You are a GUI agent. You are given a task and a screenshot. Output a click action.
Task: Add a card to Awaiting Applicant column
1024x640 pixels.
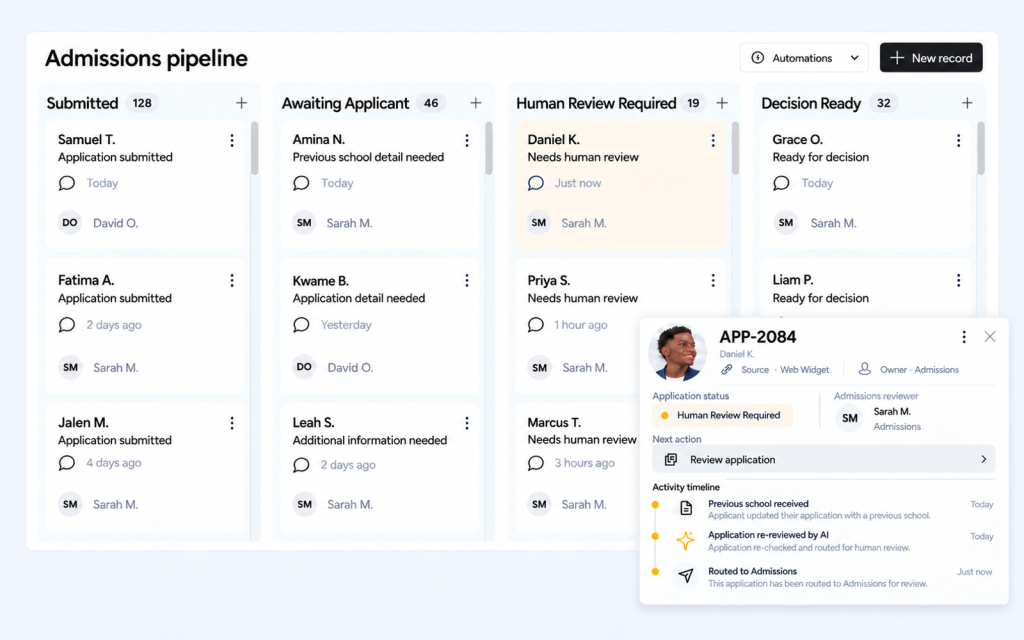(x=475, y=103)
